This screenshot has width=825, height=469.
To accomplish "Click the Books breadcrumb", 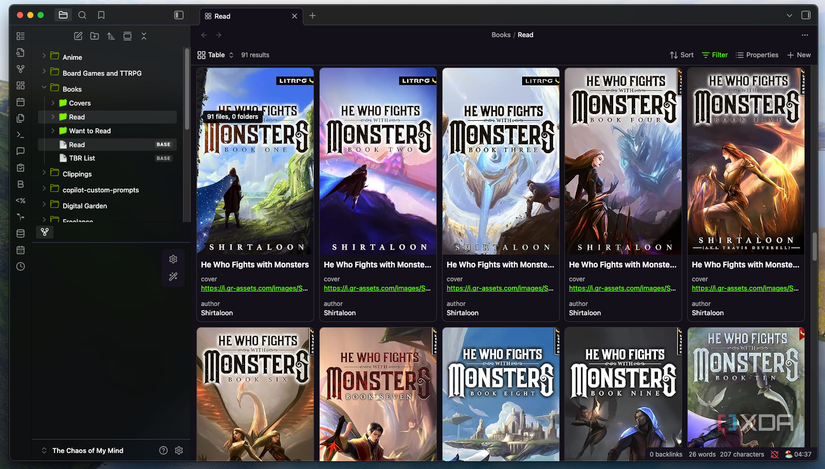I will pos(501,35).
